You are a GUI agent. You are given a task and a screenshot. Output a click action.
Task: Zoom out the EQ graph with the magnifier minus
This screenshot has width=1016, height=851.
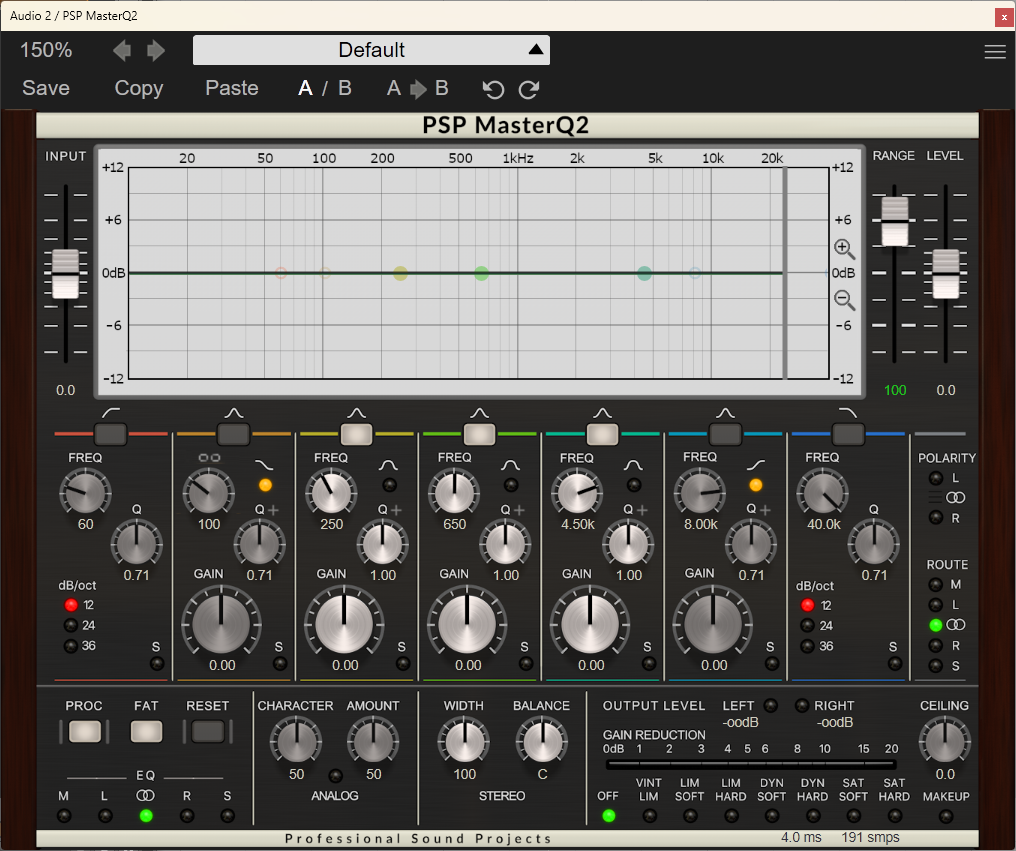(844, 300)
